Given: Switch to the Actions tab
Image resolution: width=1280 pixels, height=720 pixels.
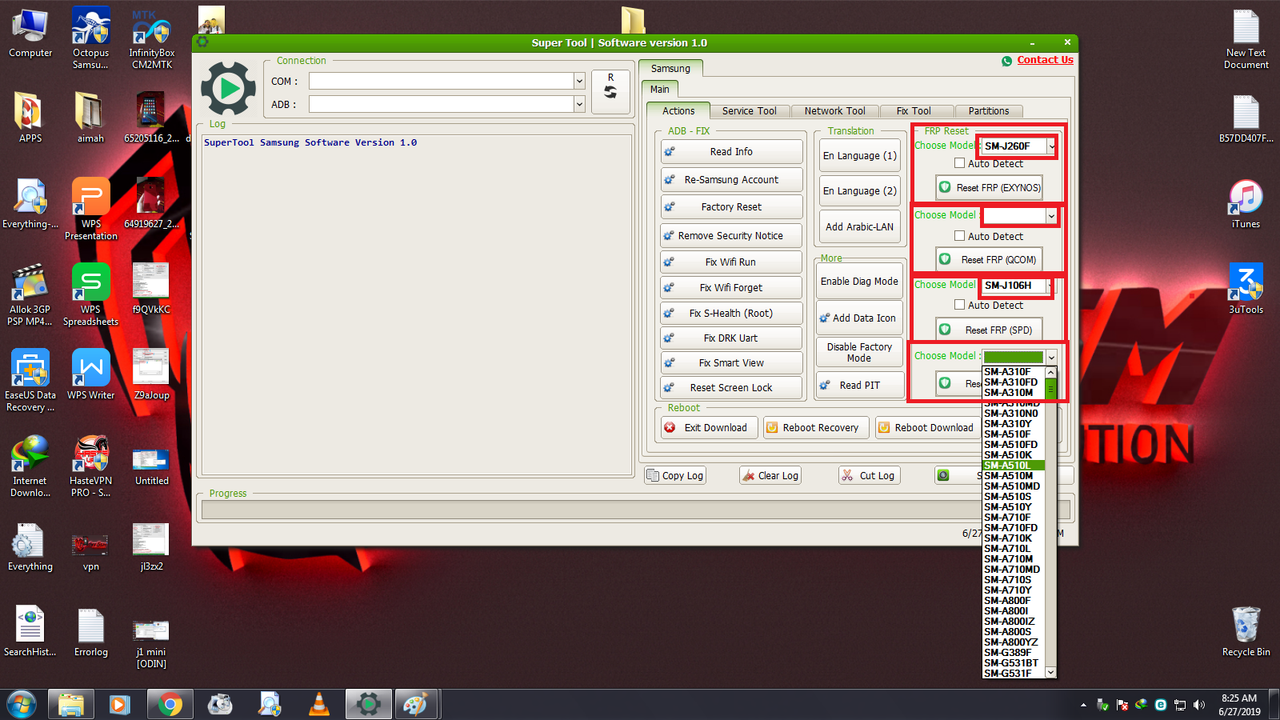Looking at the screenshot, I should pos(678,111).
